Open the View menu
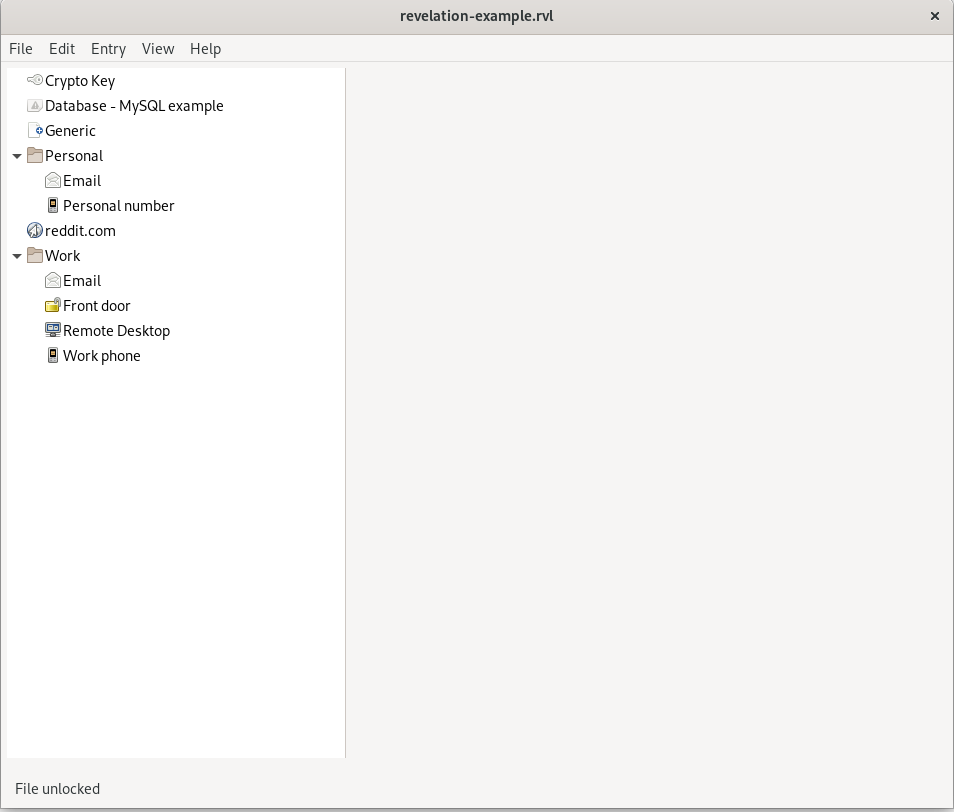 158,48
